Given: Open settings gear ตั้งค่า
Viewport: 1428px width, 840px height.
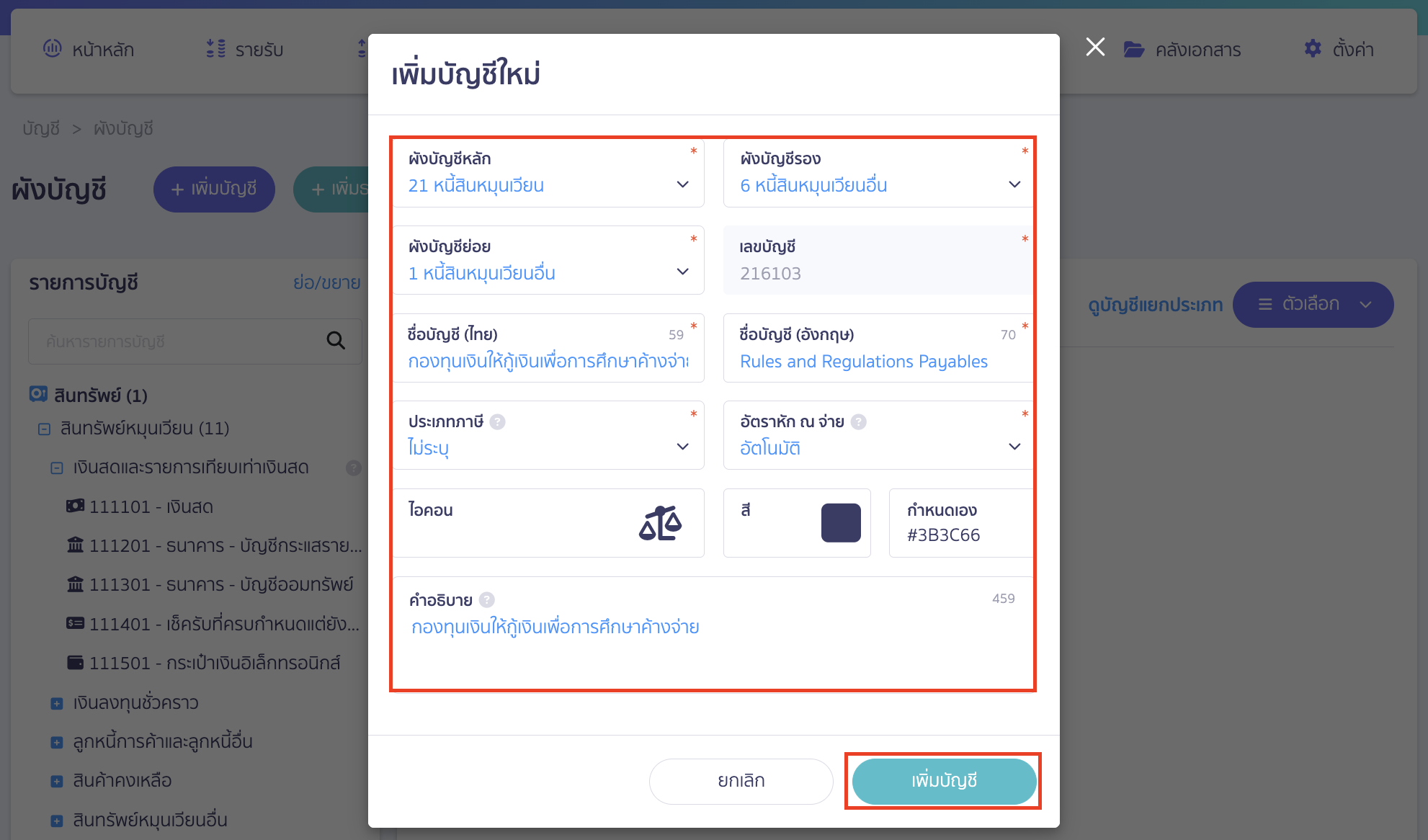Looking at the screenshot, I should click(1313, 49).
